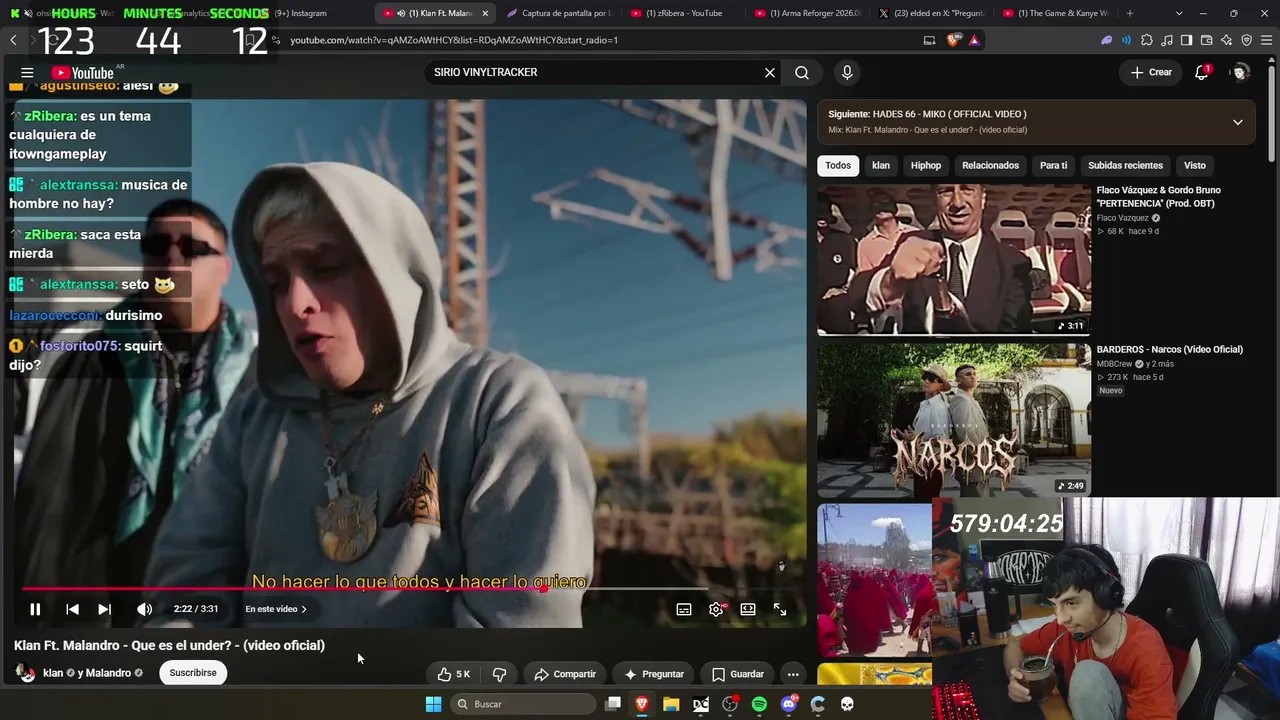The image size is (1280, 720).
Task: Switch to the 'elded en X' tab
Action: click(932, 13)
